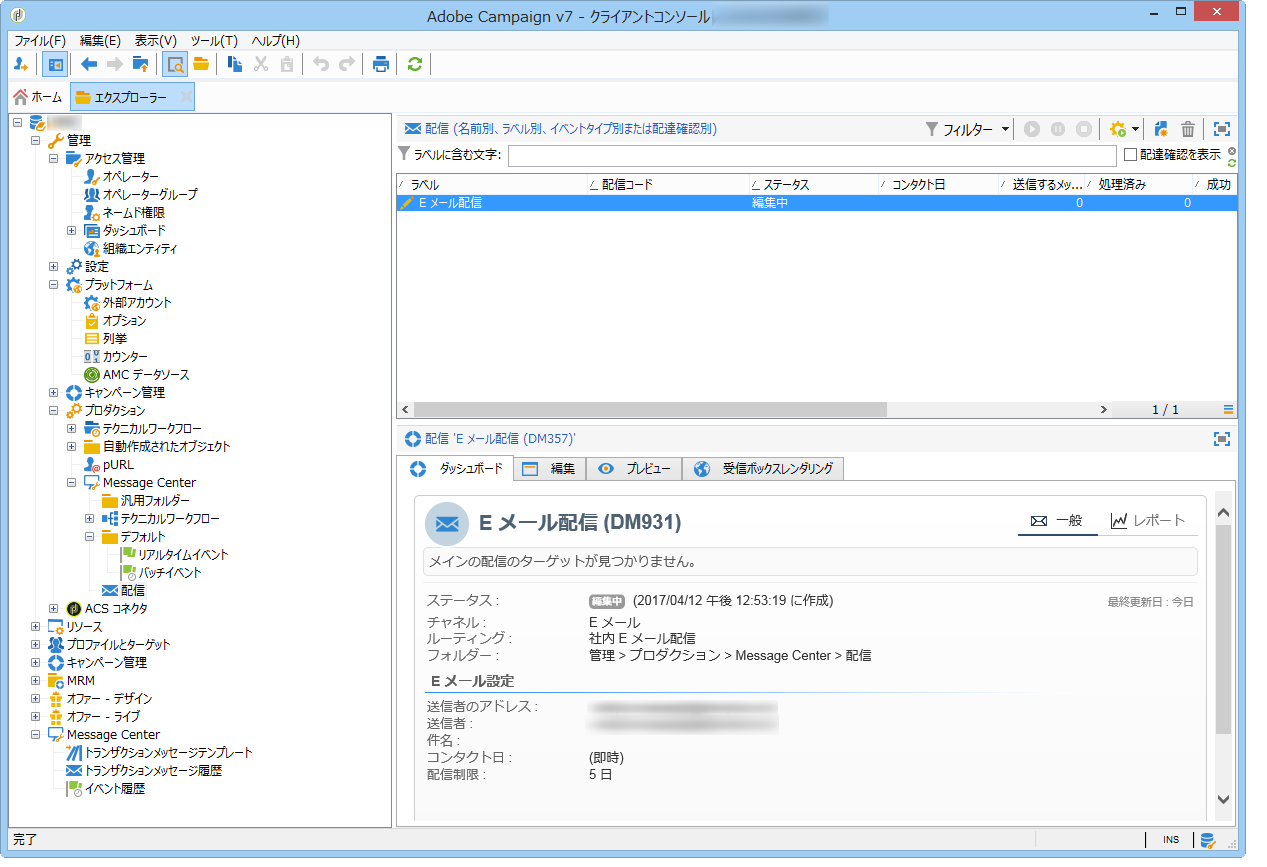Toggle the navigation tree panel icon

[x=55, y=64]
